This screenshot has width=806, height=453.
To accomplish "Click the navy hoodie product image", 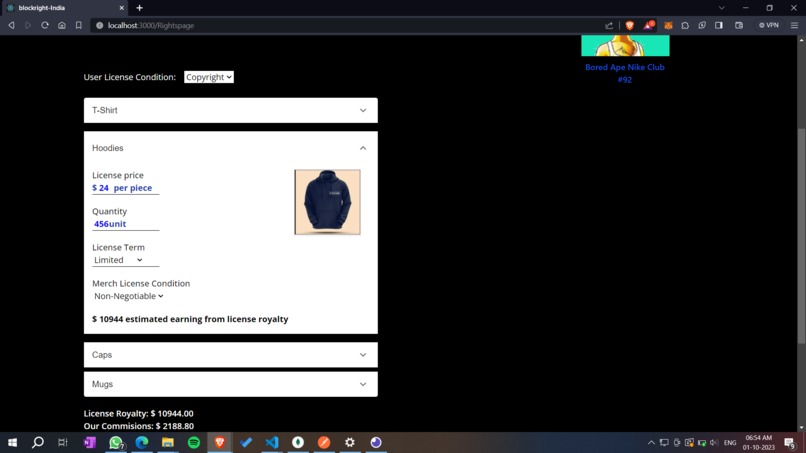I will [x=327, y=202].
